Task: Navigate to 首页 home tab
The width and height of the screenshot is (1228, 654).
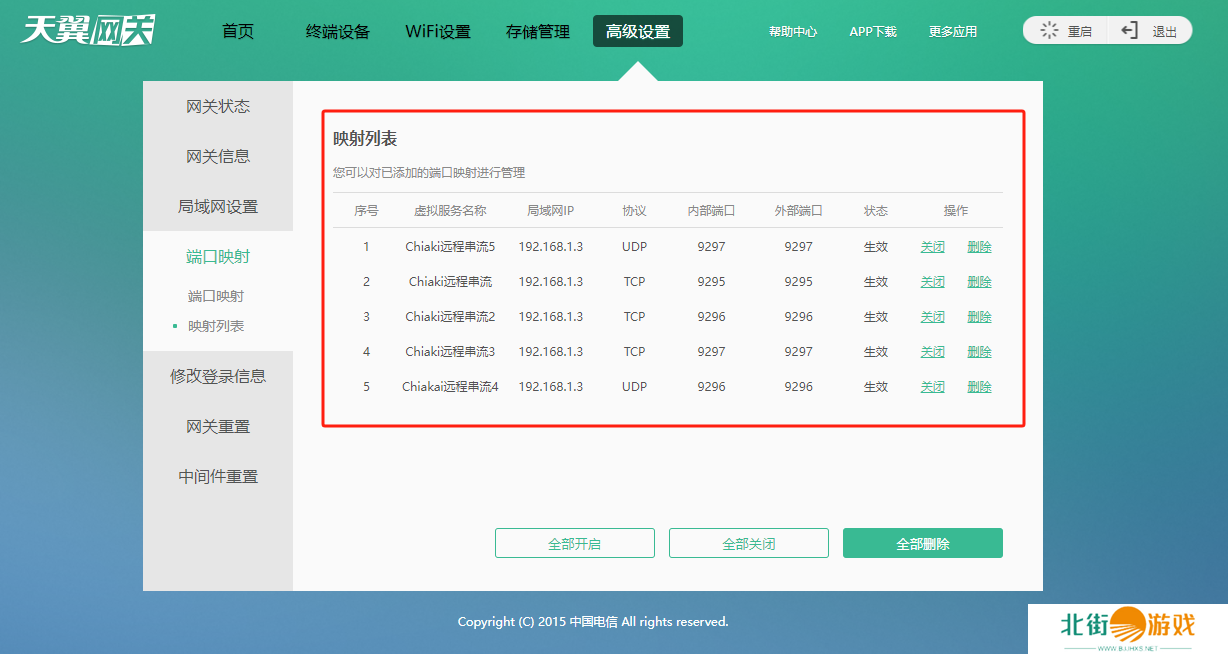Action: coord(238,31)
